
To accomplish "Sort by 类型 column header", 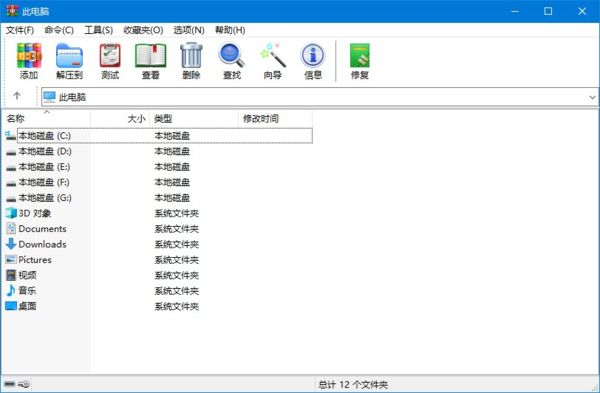I will (194, 119).
